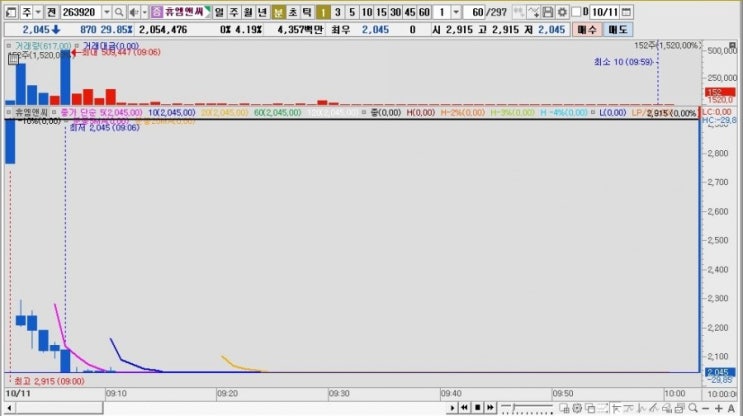743x416 pixels.
Task: Select the 주 weekly period tab
Action: [234, 12]
